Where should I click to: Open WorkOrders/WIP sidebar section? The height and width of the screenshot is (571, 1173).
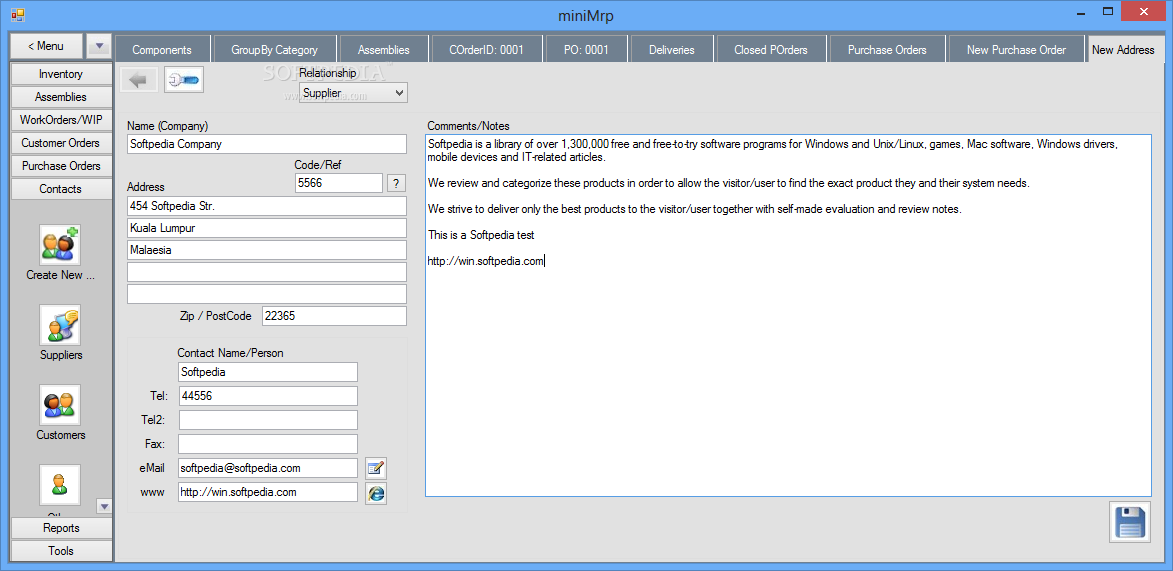coord(61,120)
